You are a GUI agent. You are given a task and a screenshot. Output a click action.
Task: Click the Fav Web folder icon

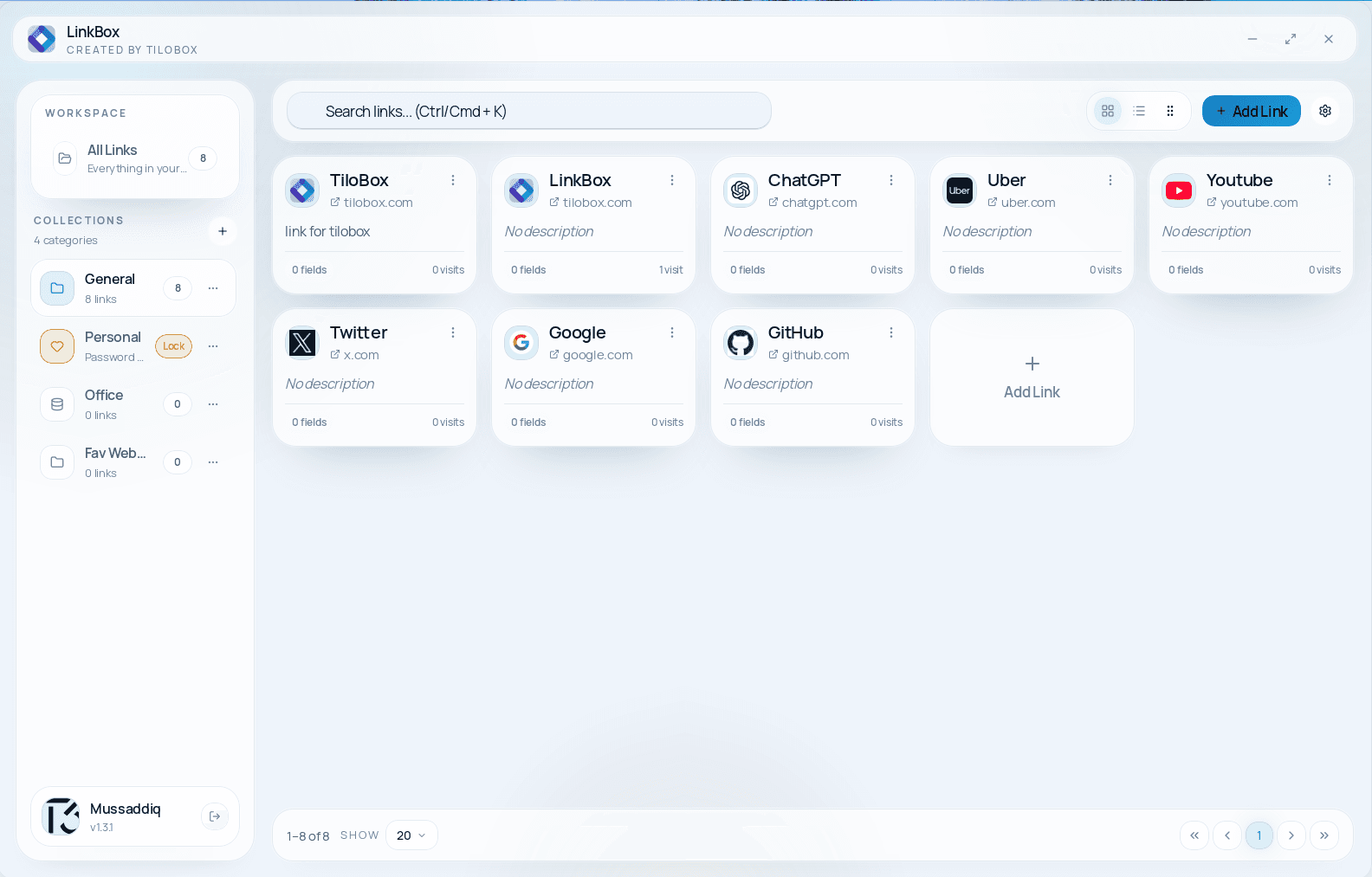tap(57, 462)
